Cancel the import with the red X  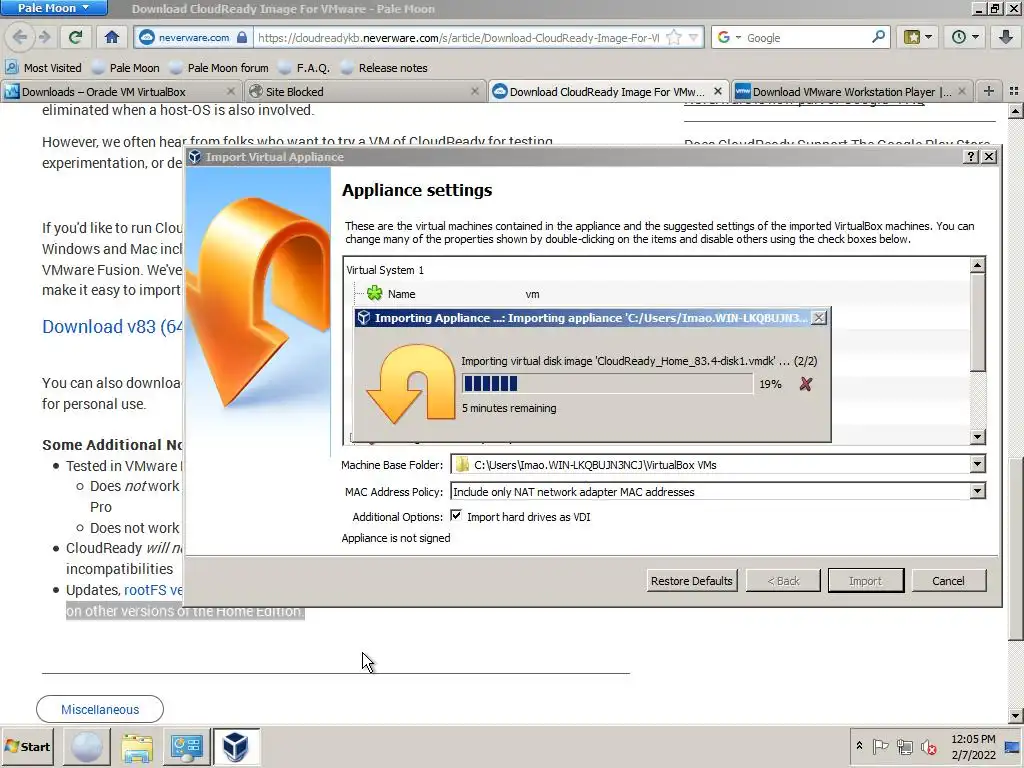click(805, 384)
